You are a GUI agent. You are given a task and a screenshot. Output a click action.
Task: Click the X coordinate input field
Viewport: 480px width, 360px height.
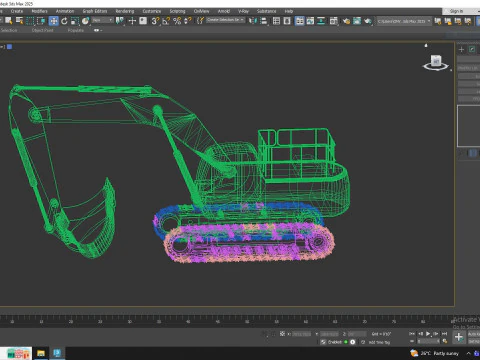[x=301, y=334]
